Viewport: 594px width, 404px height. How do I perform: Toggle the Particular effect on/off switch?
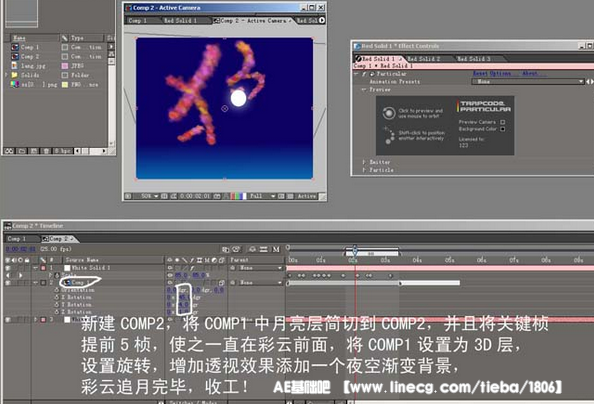[x=364, y=74]
